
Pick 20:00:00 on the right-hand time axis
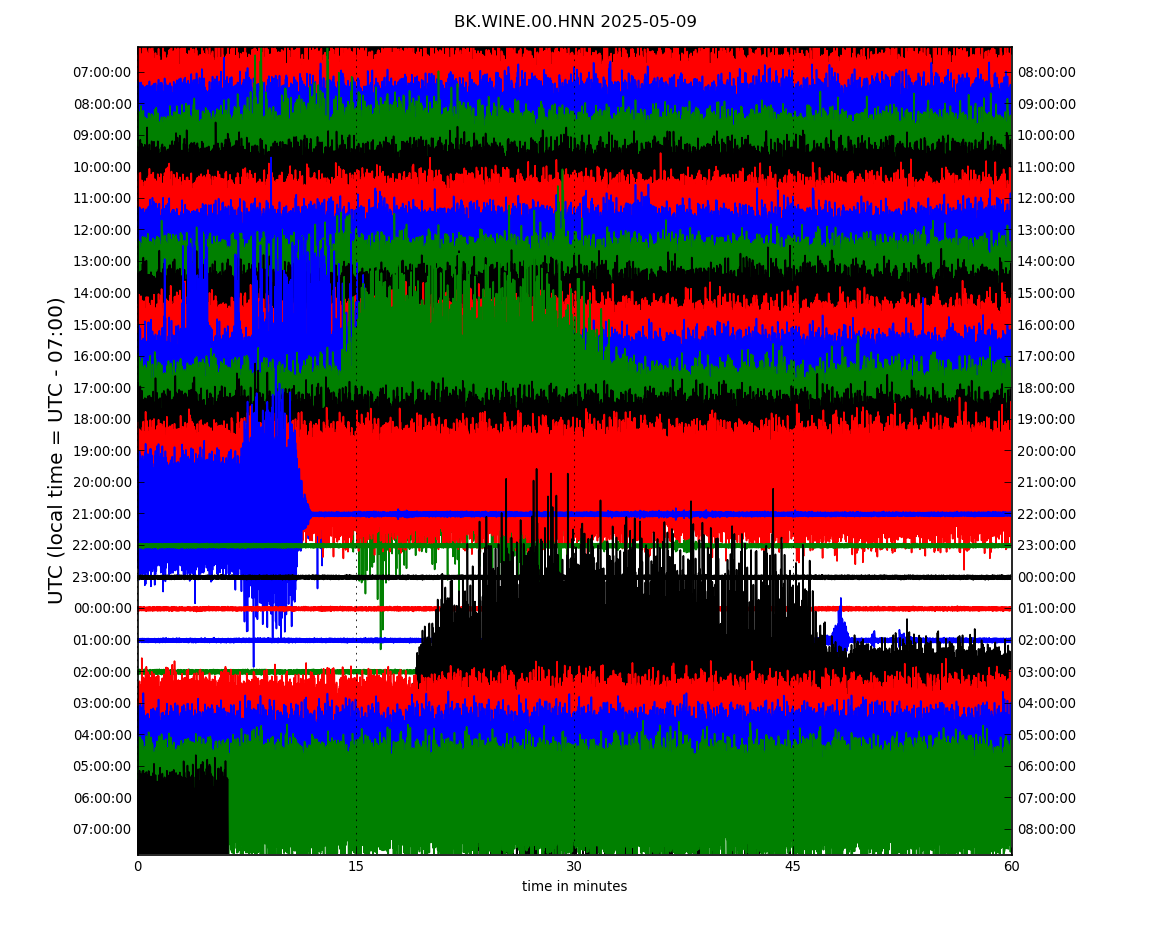coord(1047,451)
